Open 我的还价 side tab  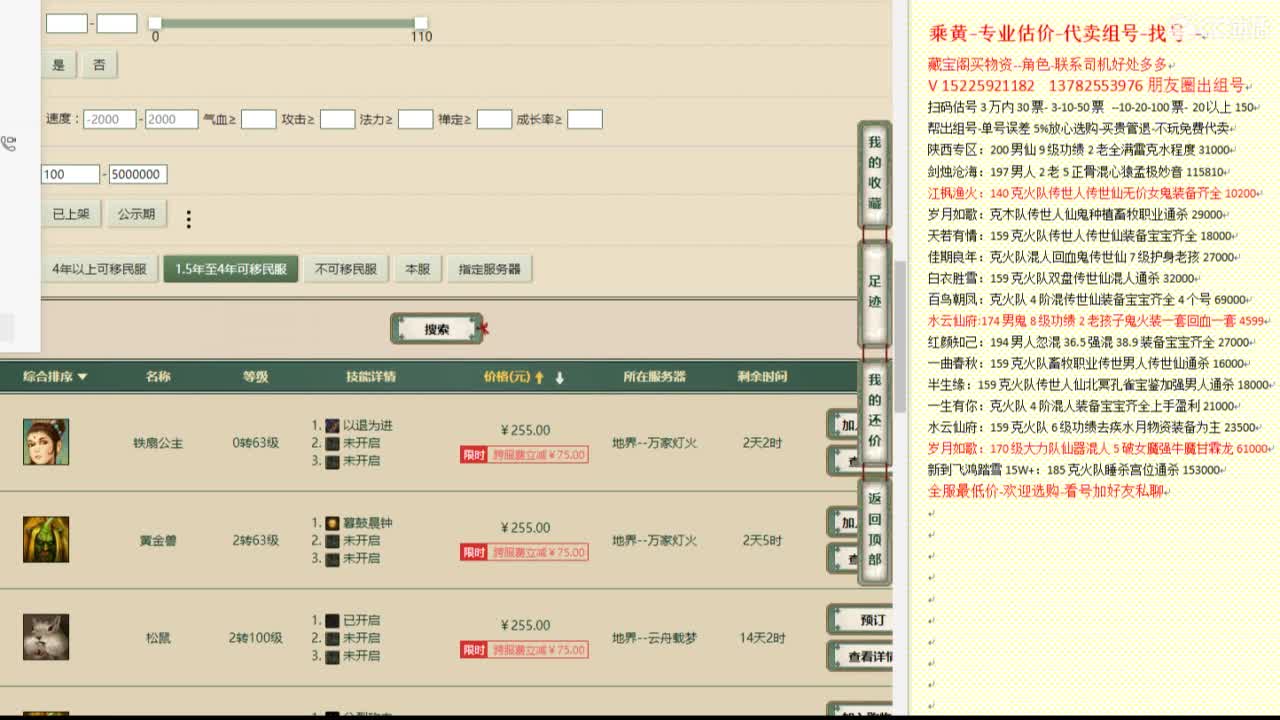875,411
